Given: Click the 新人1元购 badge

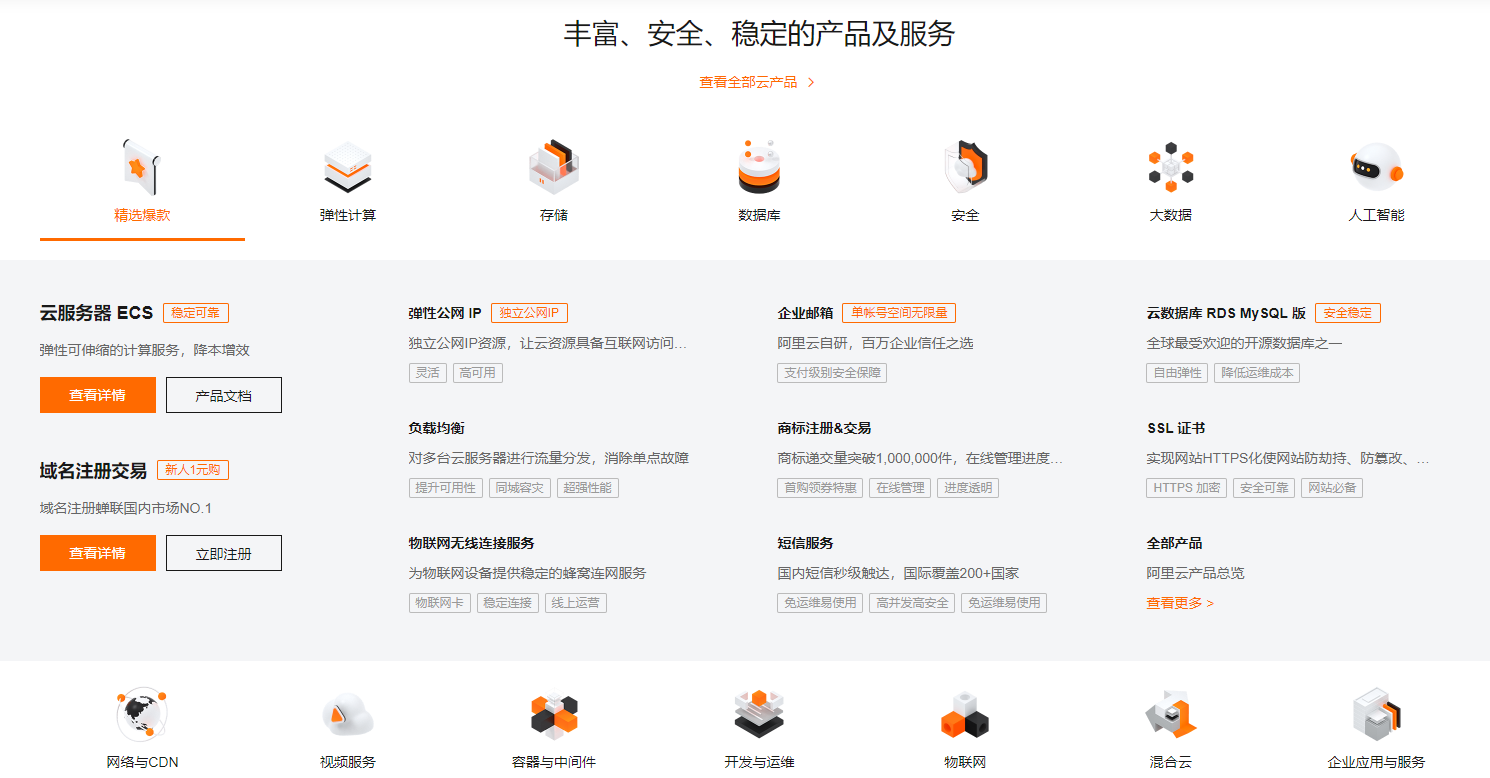Looking at the screenshot, I should pos(193,470).
